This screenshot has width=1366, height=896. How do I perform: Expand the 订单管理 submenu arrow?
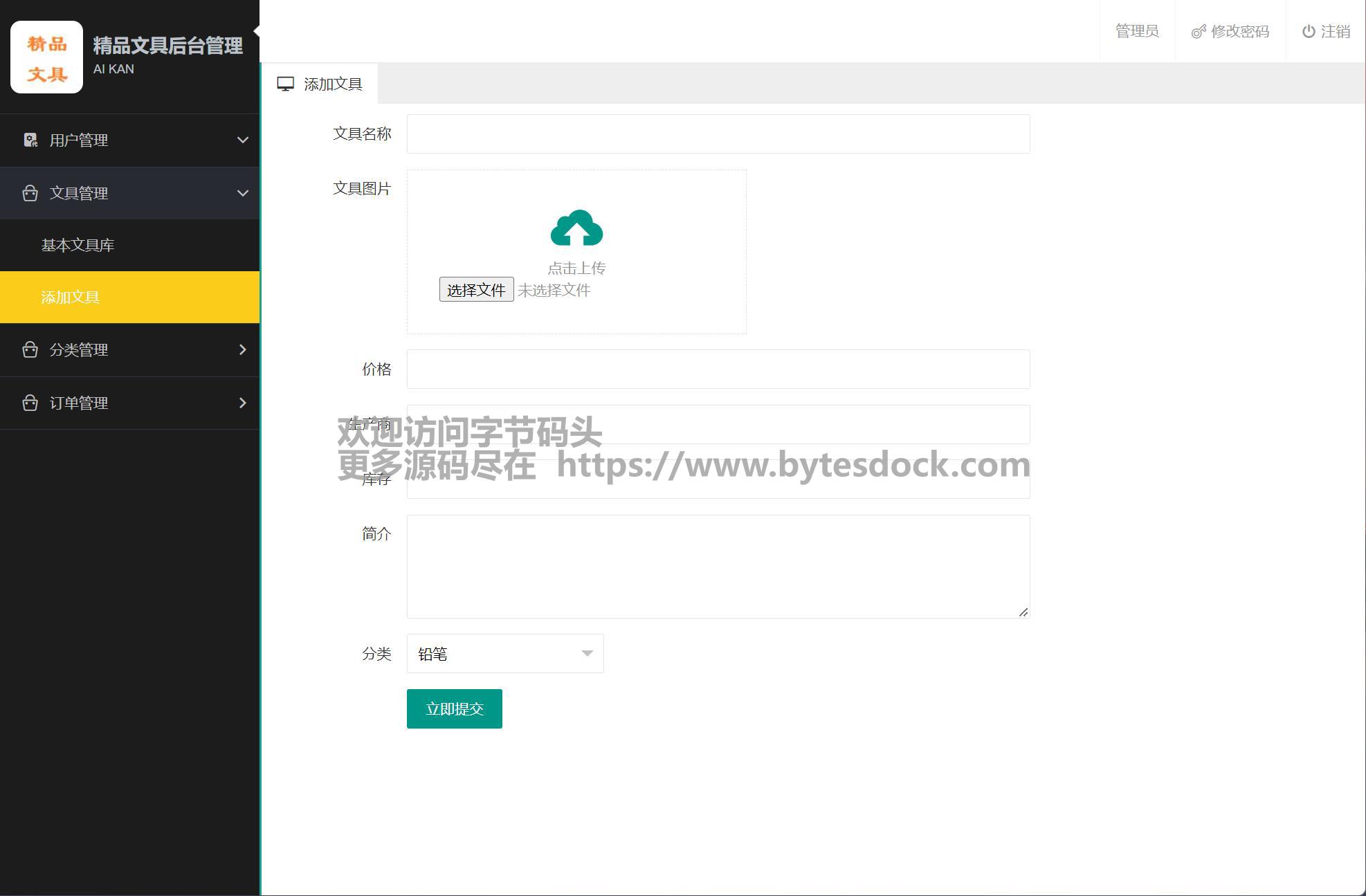(x=242, y=403)
